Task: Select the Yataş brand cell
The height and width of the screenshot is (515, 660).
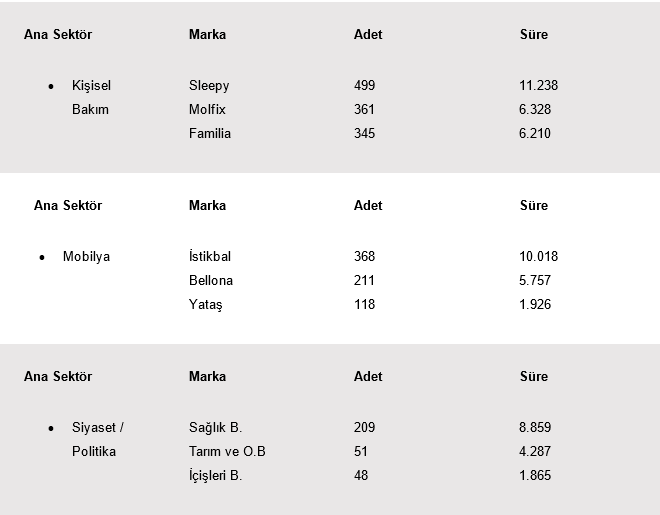Action: click(205, 305)
